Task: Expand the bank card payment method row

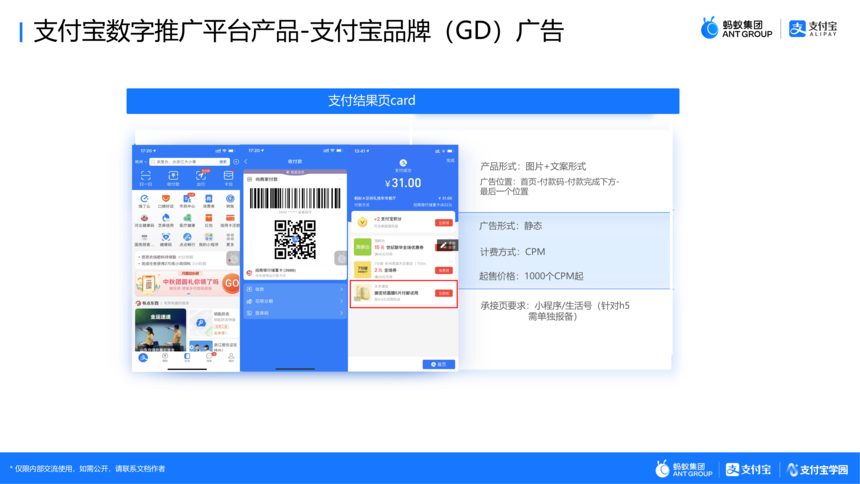Action: [295, 273]
